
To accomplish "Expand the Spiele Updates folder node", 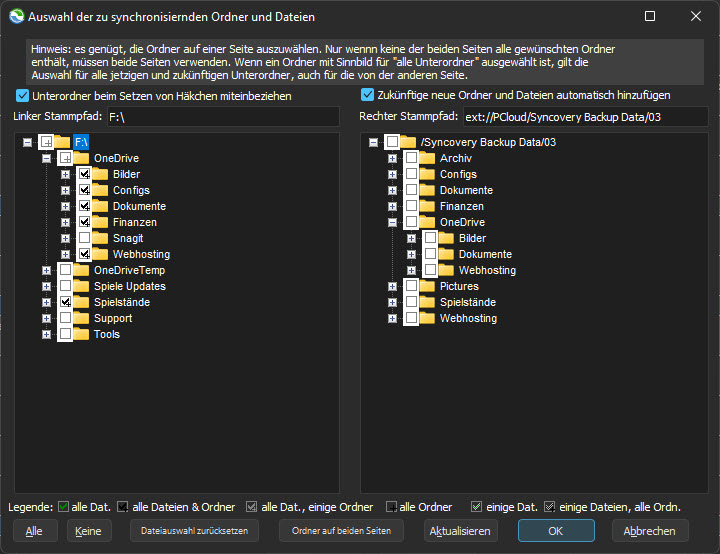I will pyautogui.click(x=47, y=286).
